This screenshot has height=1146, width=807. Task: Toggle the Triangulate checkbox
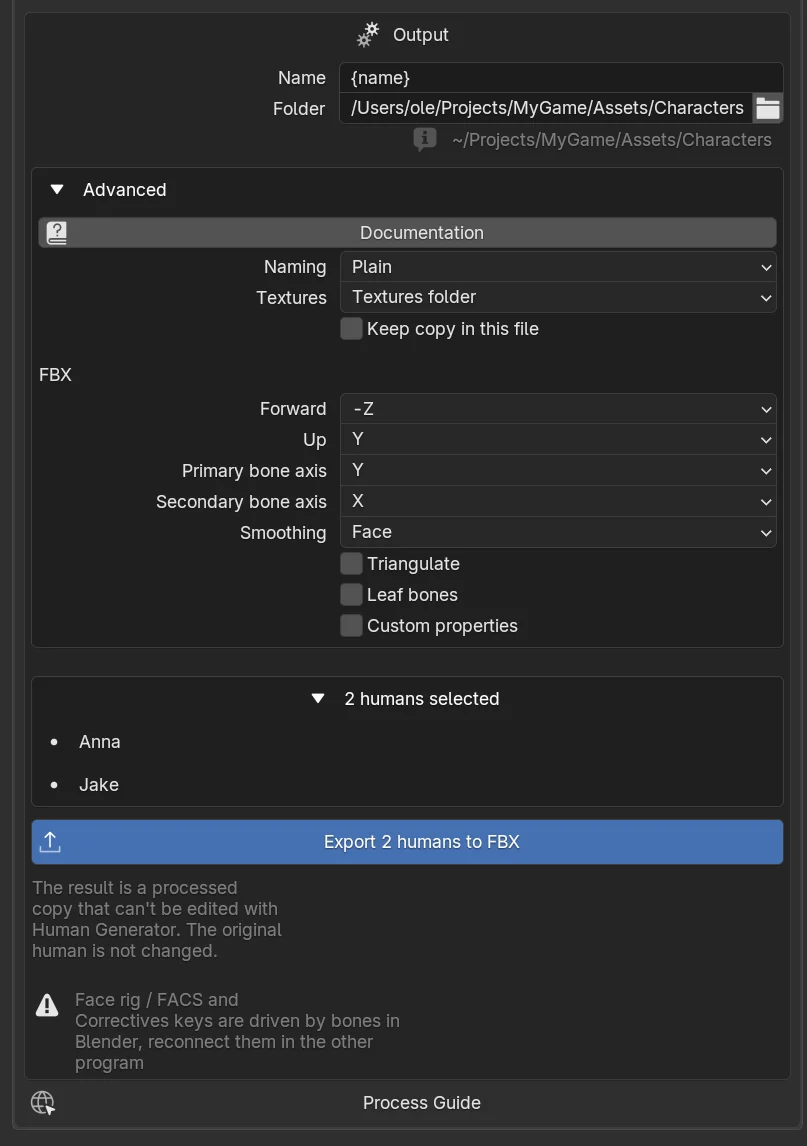pyautogui.click(x=352, y=563)
